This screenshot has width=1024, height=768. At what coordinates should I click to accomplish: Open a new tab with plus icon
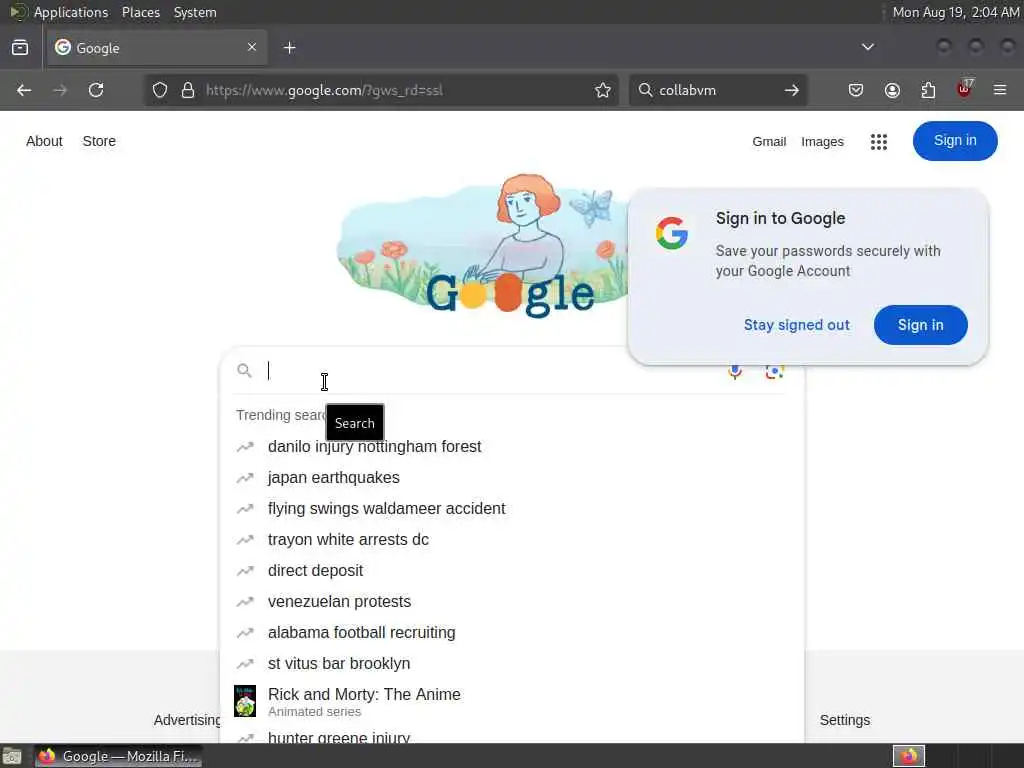click(x=289, y=48)
